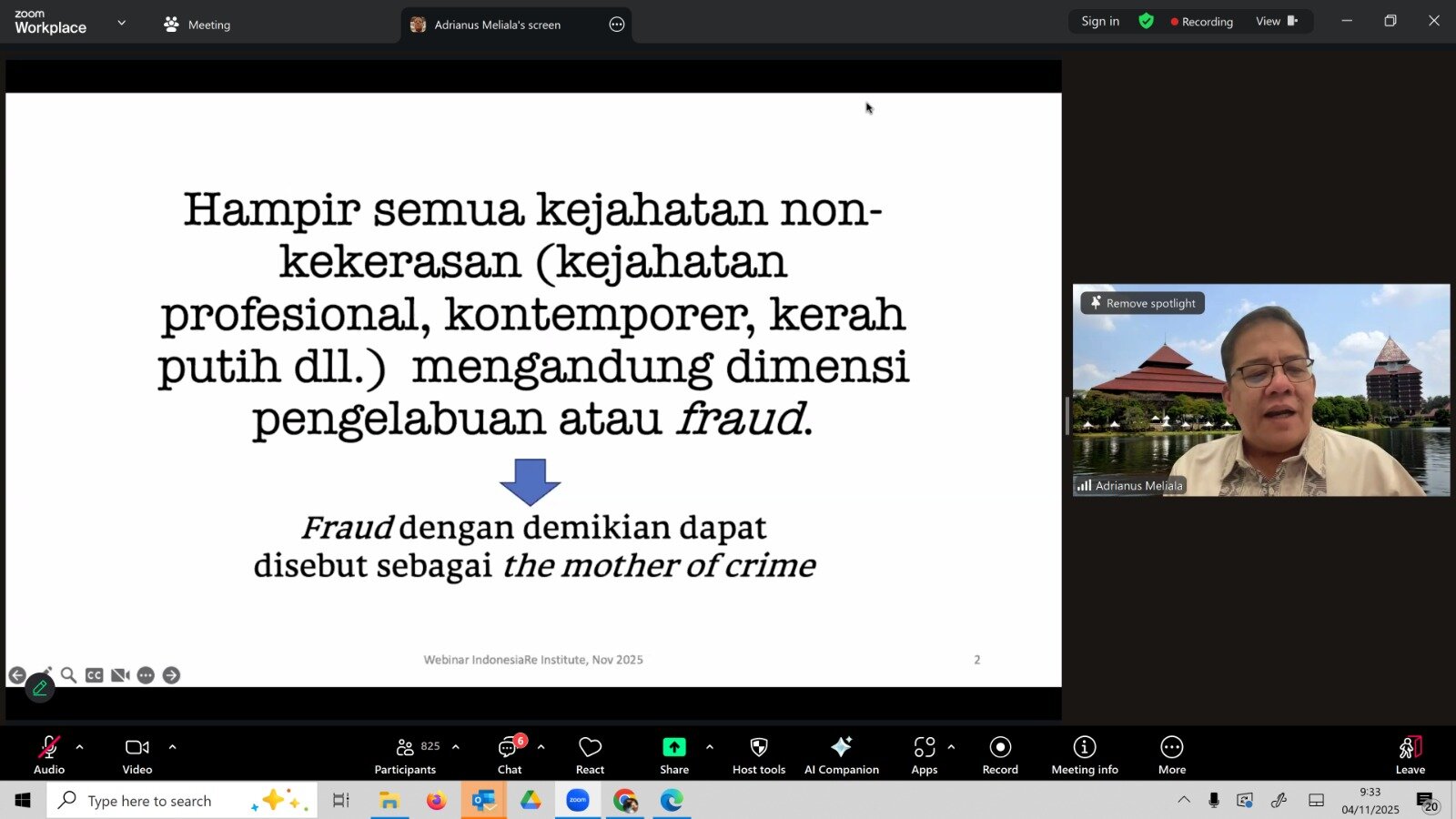
Task: Open Meeting info details
Action: point(1084,753)
